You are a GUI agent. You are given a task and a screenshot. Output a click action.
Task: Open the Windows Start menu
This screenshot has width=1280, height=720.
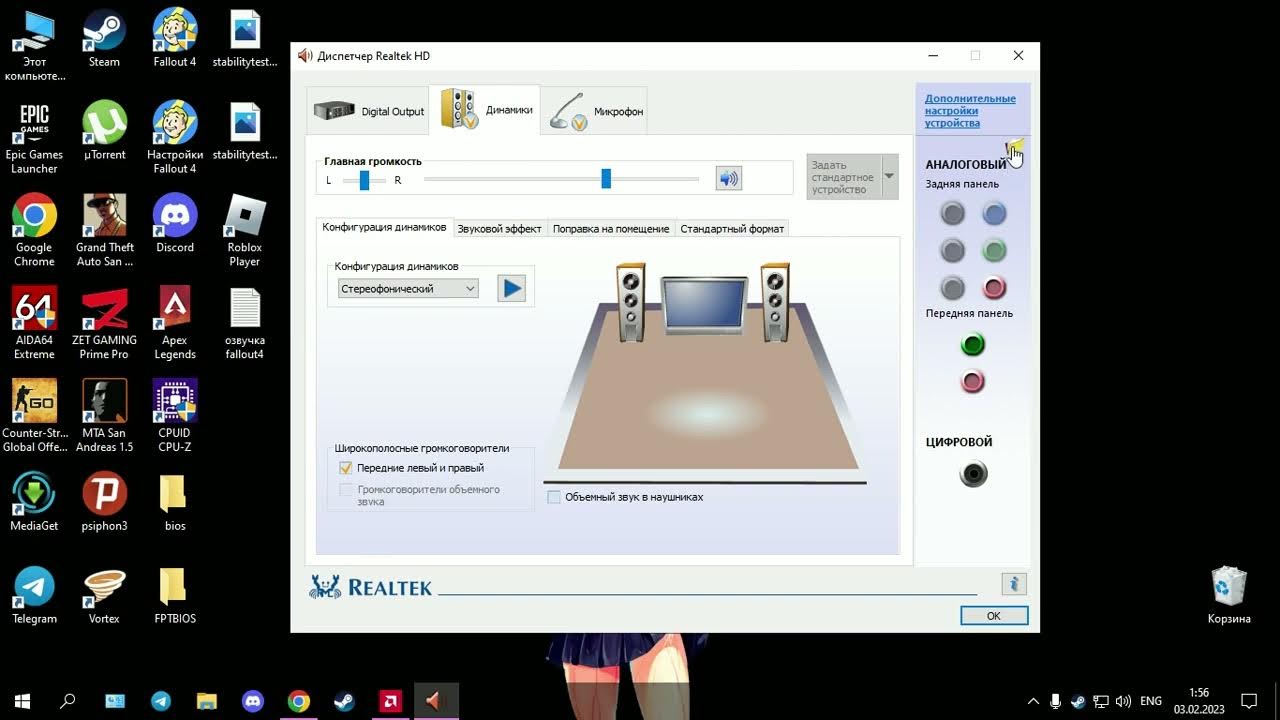[x=21, y=701]
